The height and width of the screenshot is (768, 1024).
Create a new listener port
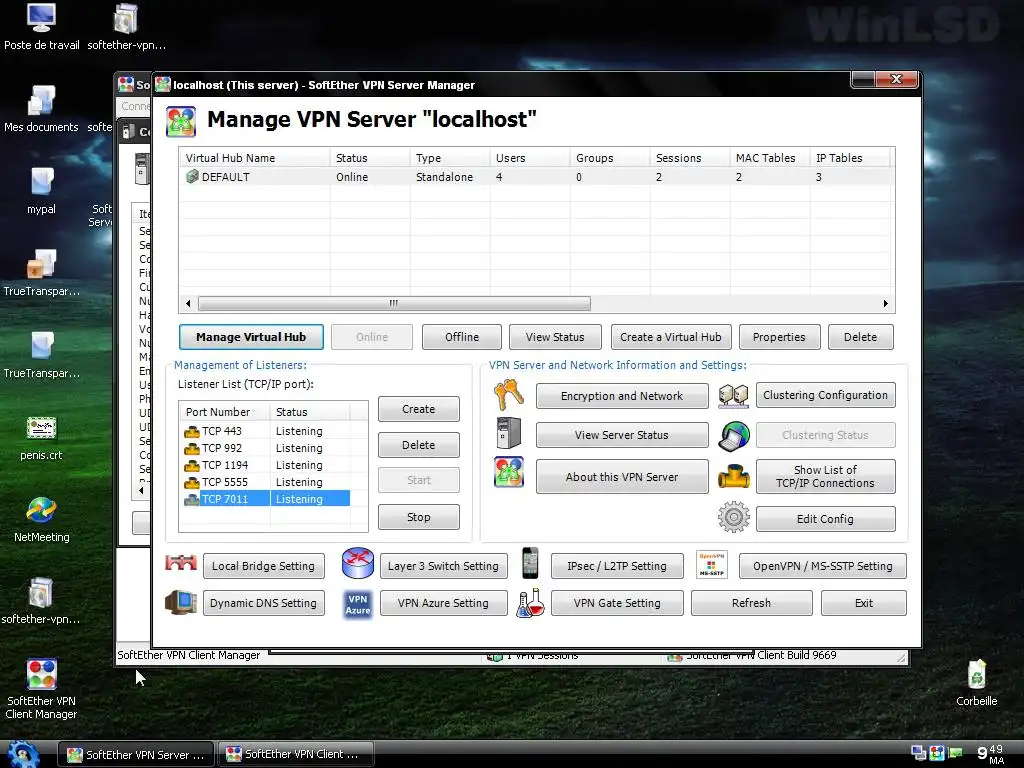[419, 409]
